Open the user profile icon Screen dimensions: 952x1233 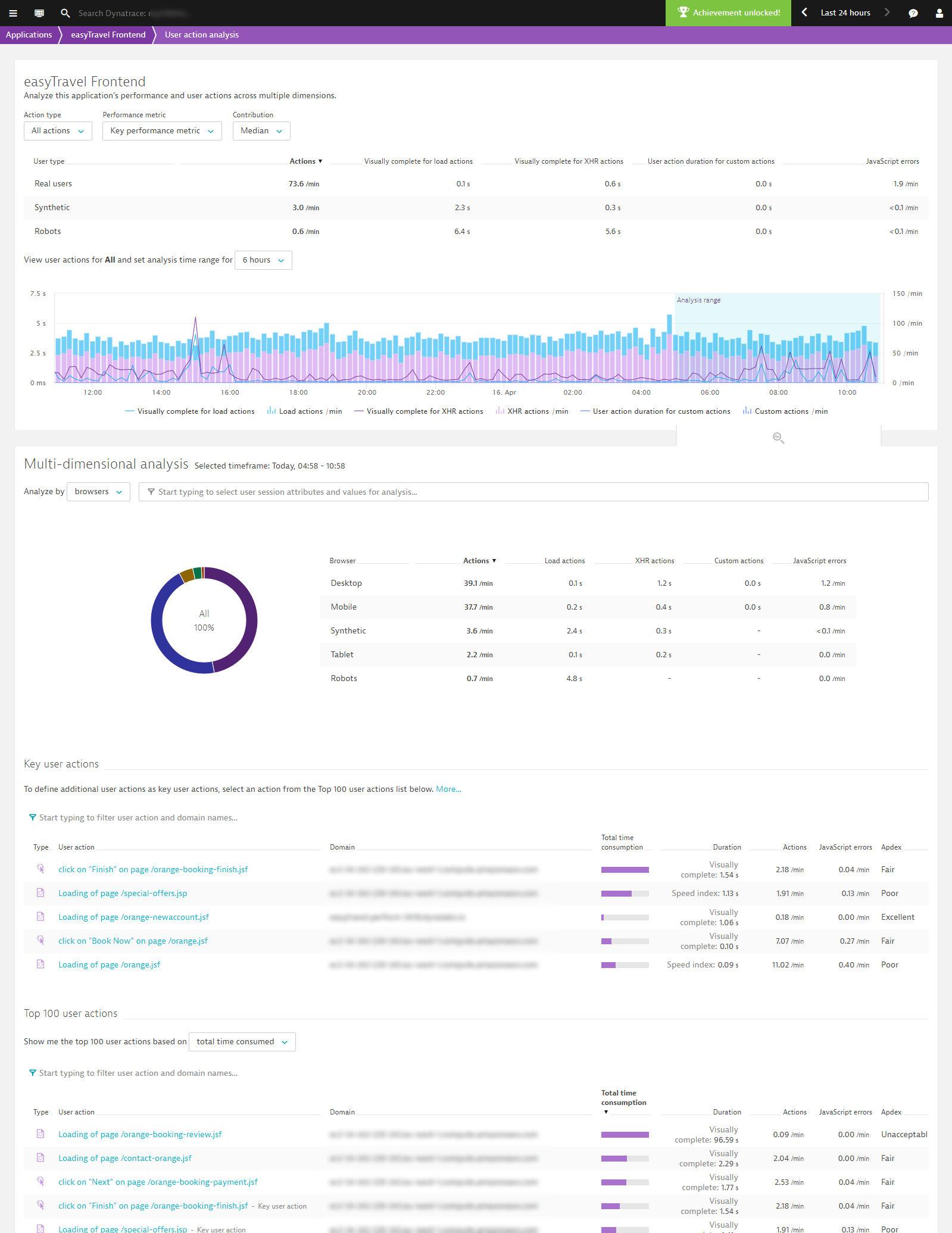click(939, 13)
